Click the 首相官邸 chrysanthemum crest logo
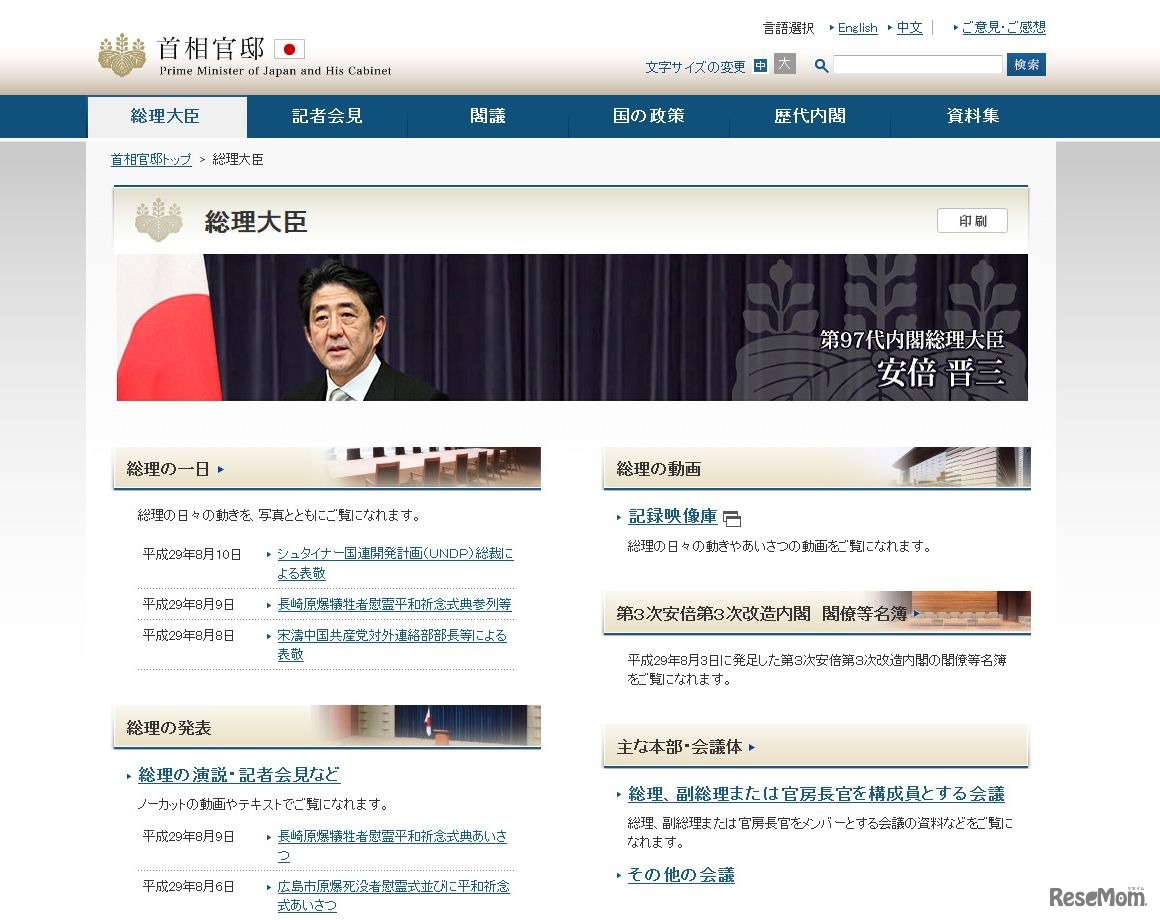 (121, 55)
